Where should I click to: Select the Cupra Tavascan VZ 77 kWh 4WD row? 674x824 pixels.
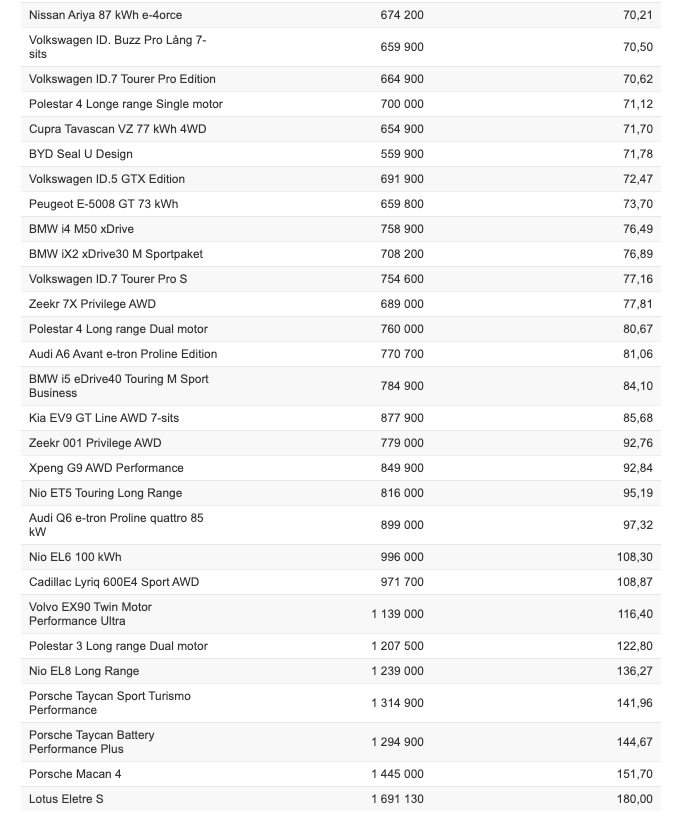118,129
